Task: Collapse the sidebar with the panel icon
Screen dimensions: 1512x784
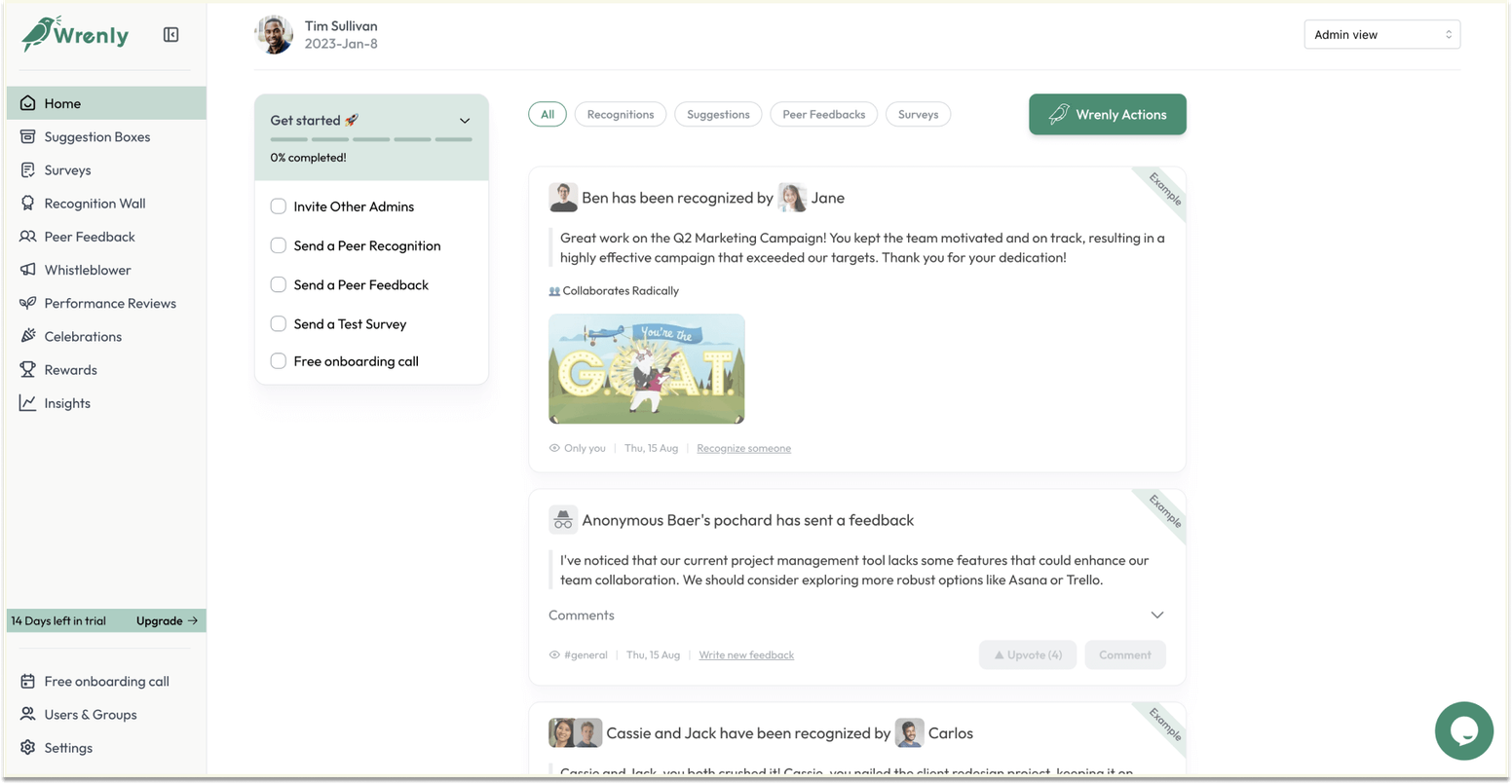Action: (170, 35)
